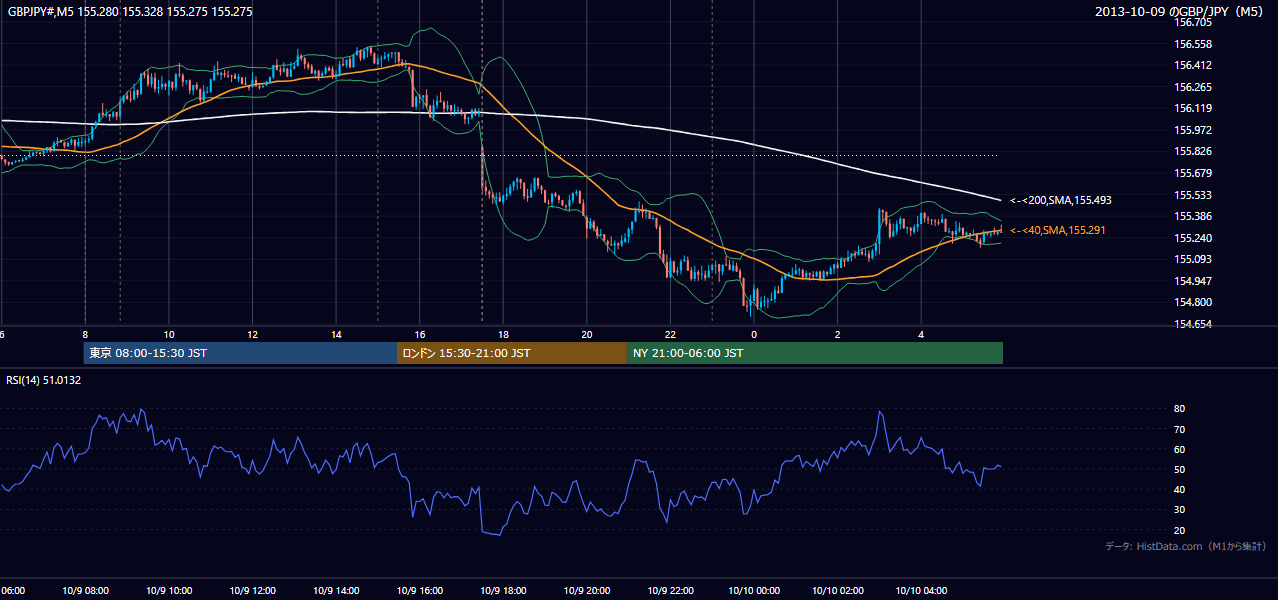
Task: Click the 10/10 00:00 date label
Action: point(754,591)
